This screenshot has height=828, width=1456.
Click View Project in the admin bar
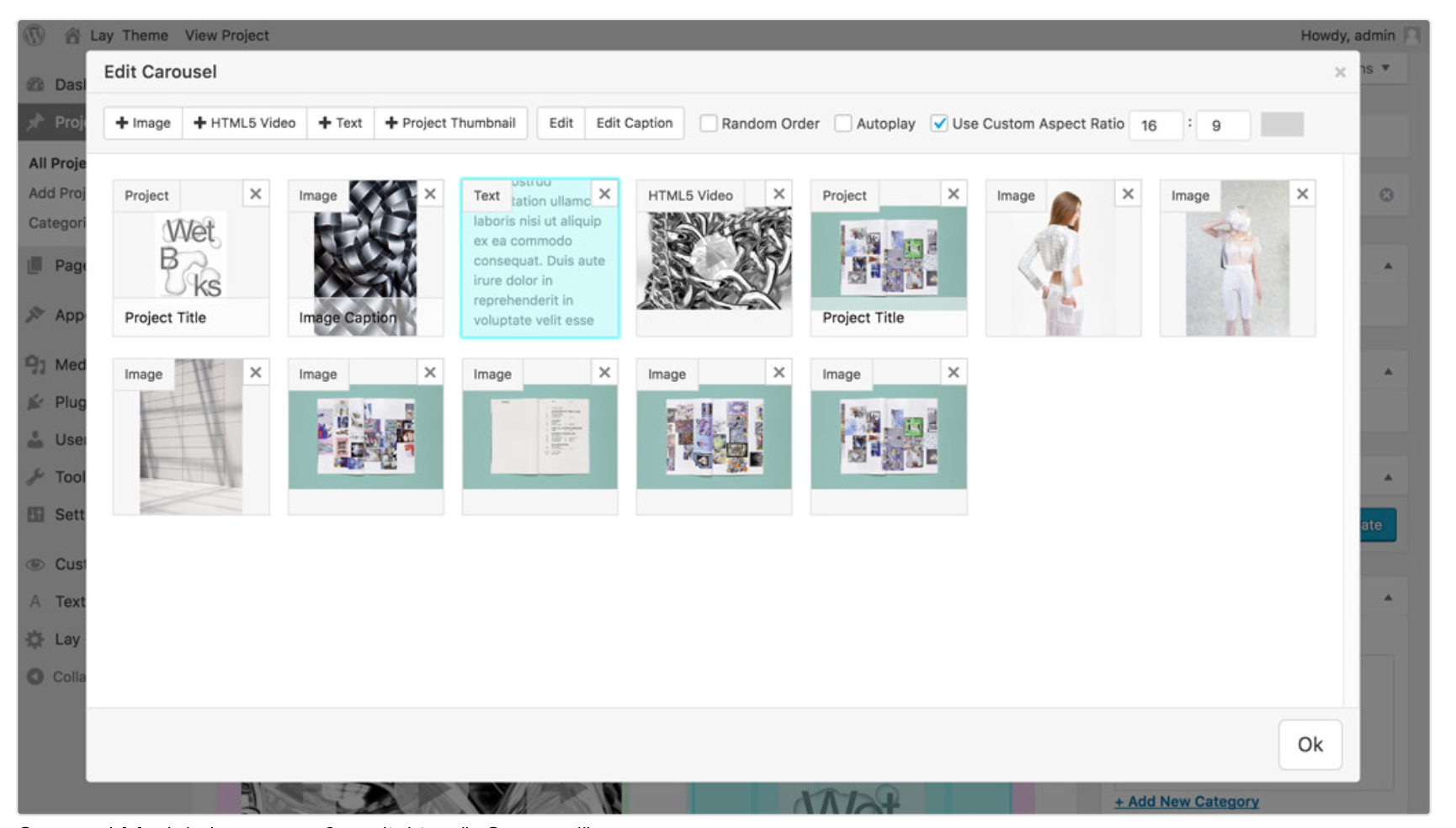pos(226,35)
